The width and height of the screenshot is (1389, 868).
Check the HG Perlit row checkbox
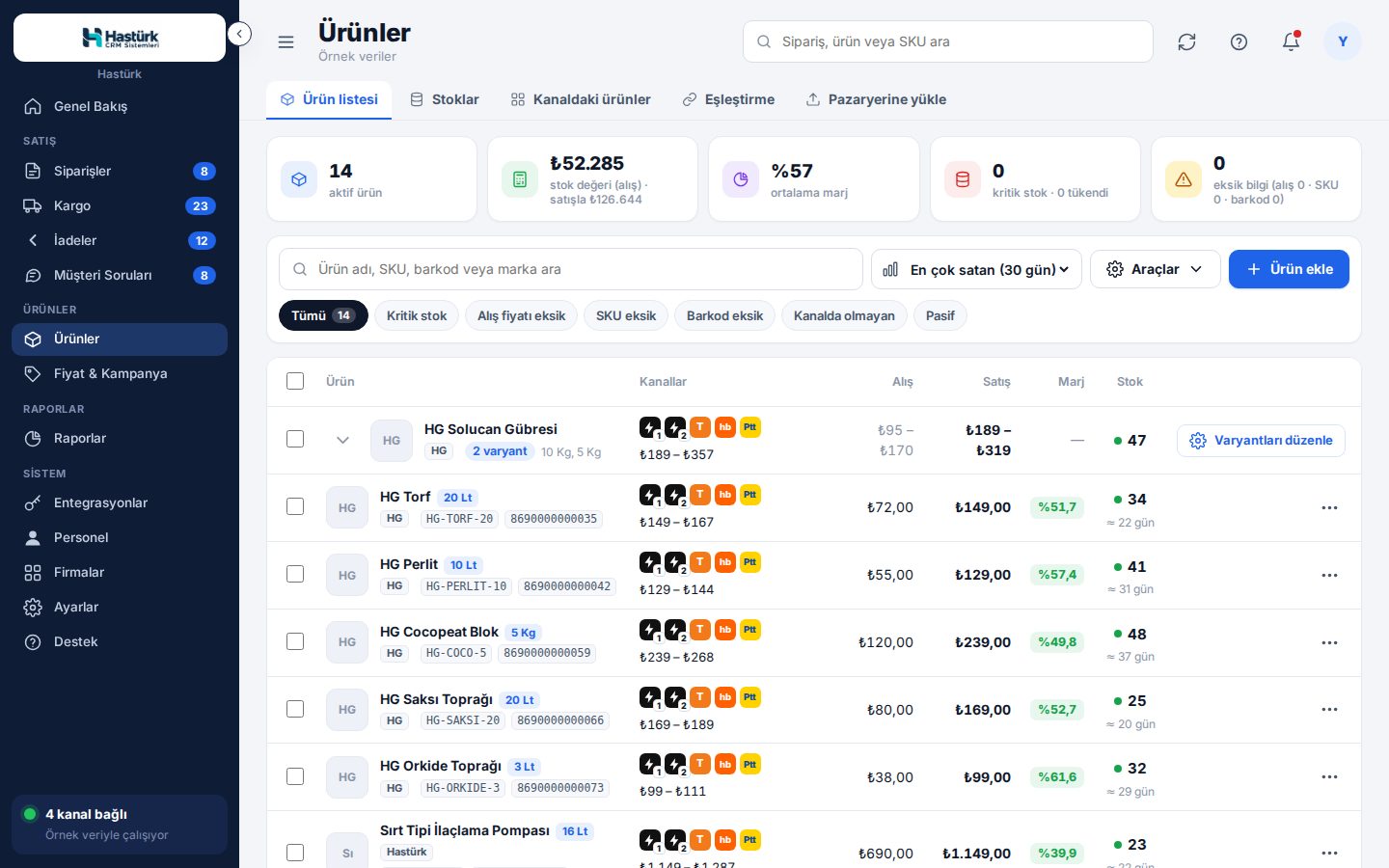295,574
